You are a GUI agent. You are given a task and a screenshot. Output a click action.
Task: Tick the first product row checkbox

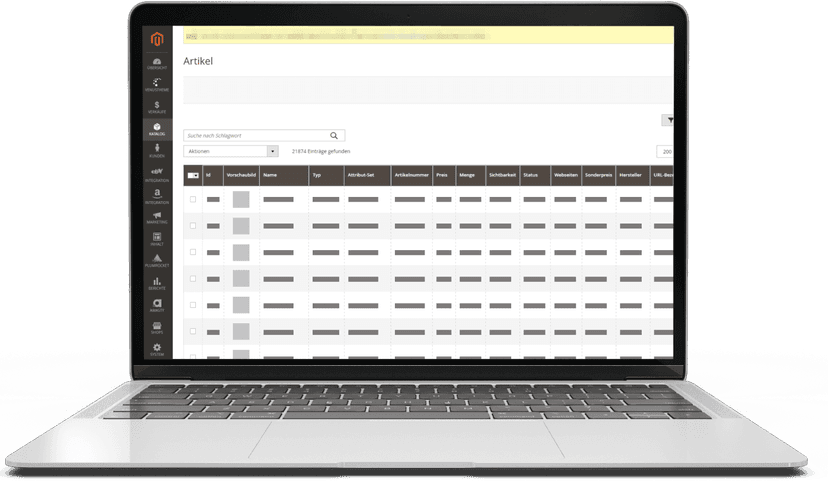pyautogui.click(x=193, y=199)
